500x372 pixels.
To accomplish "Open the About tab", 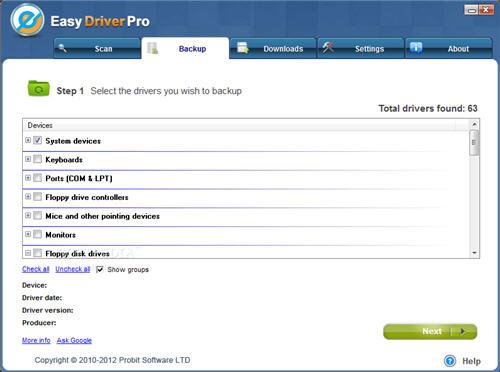I will point(449,48).
